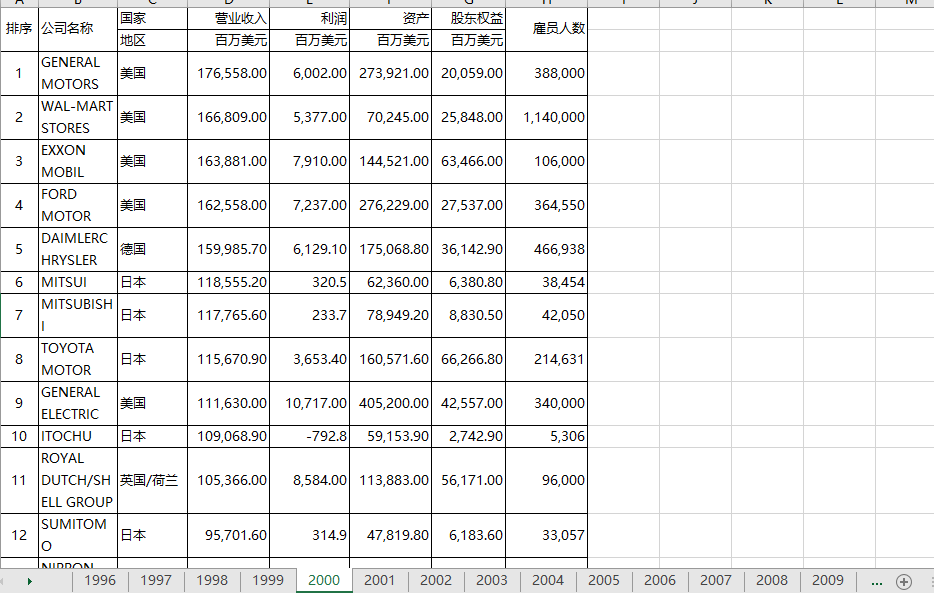Click the MITSUBISHI company cell
The height and width of the screenshot is (593, 934).
click(x=78, y=316)
